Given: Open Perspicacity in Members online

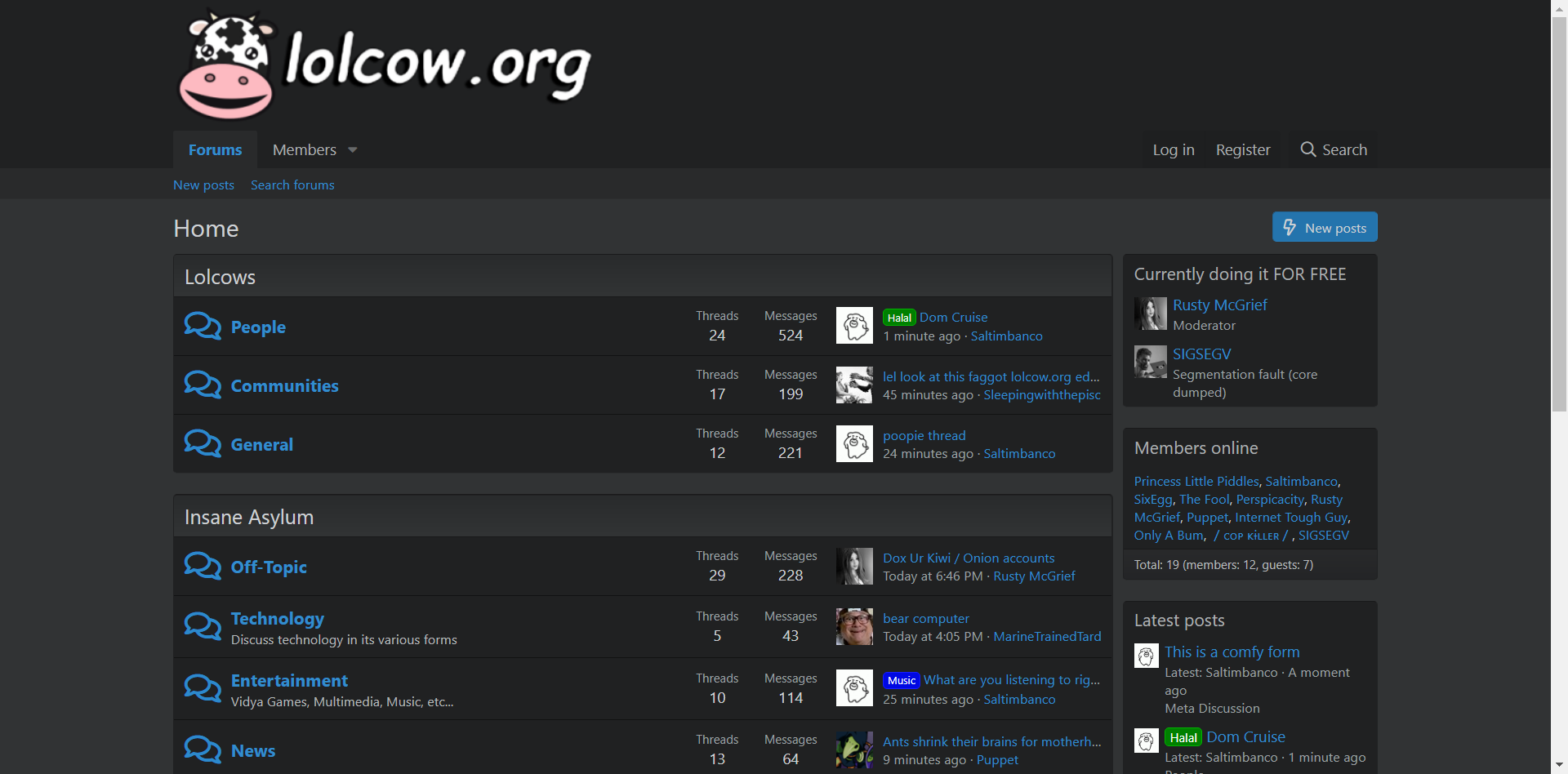Looking at the screenshot, I should [1270, 499].
